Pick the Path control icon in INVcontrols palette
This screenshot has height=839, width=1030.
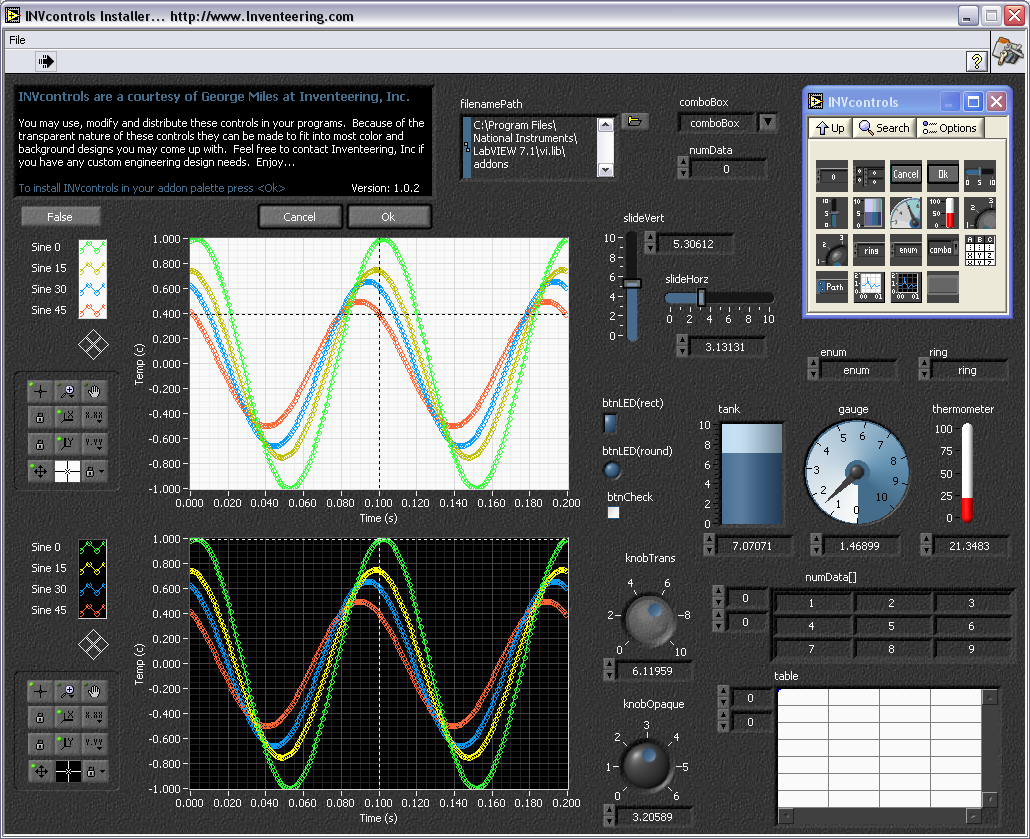pos(832,286)
